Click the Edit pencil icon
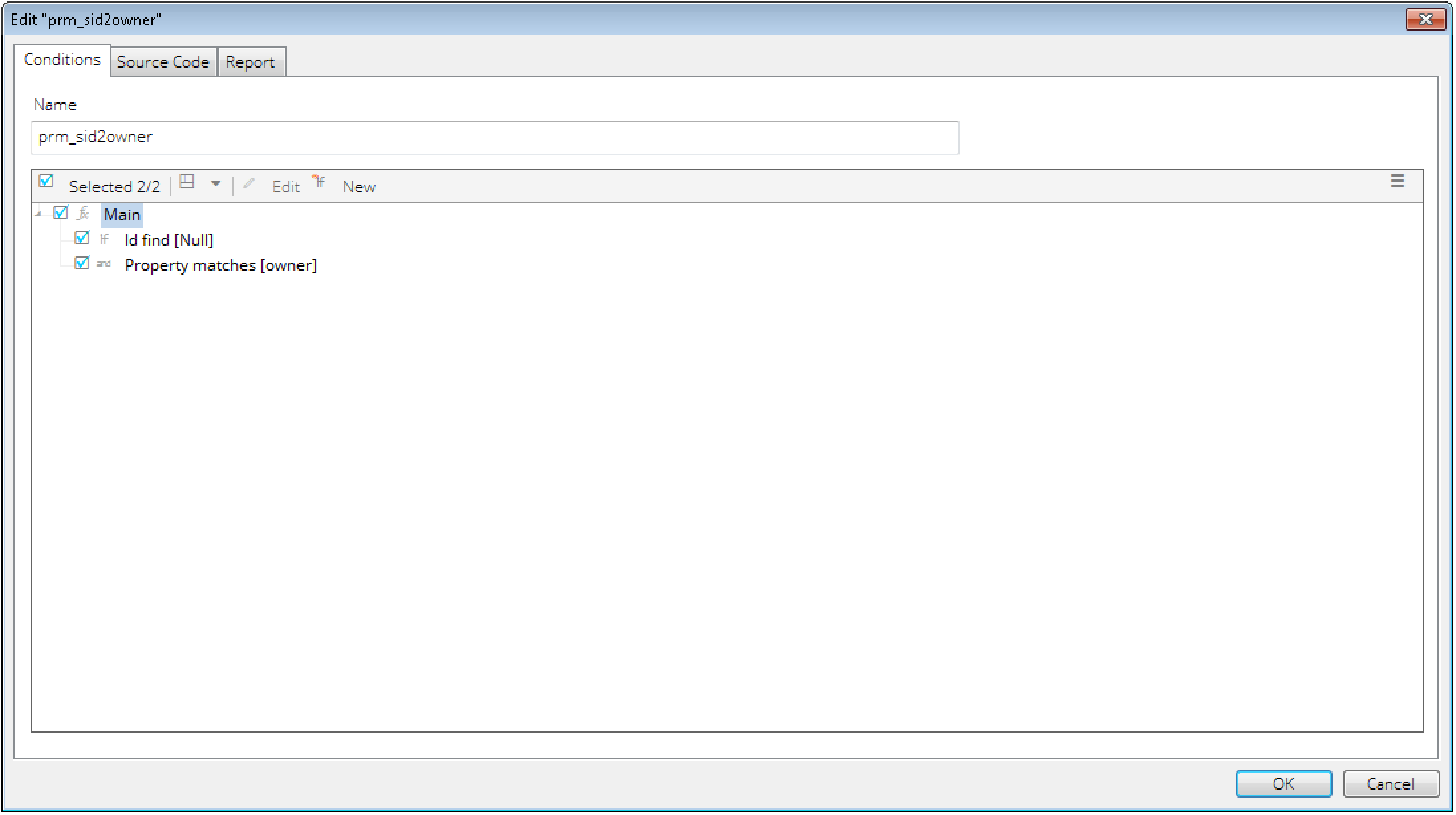The width and height of the screenshot is (1456, 815). click(x=248, y=185)
